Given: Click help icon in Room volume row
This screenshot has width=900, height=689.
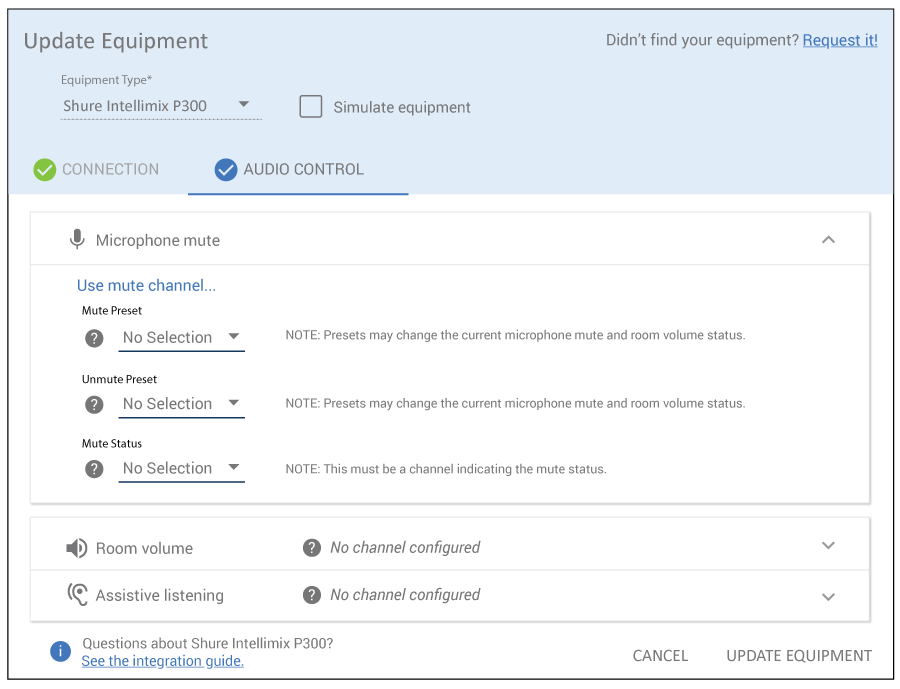Looking at the screenshot, I should 312,547.
